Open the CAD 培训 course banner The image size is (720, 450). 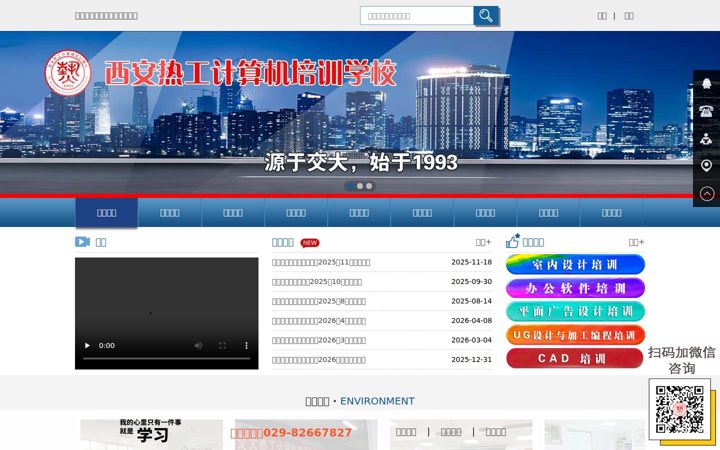point(575,359)
